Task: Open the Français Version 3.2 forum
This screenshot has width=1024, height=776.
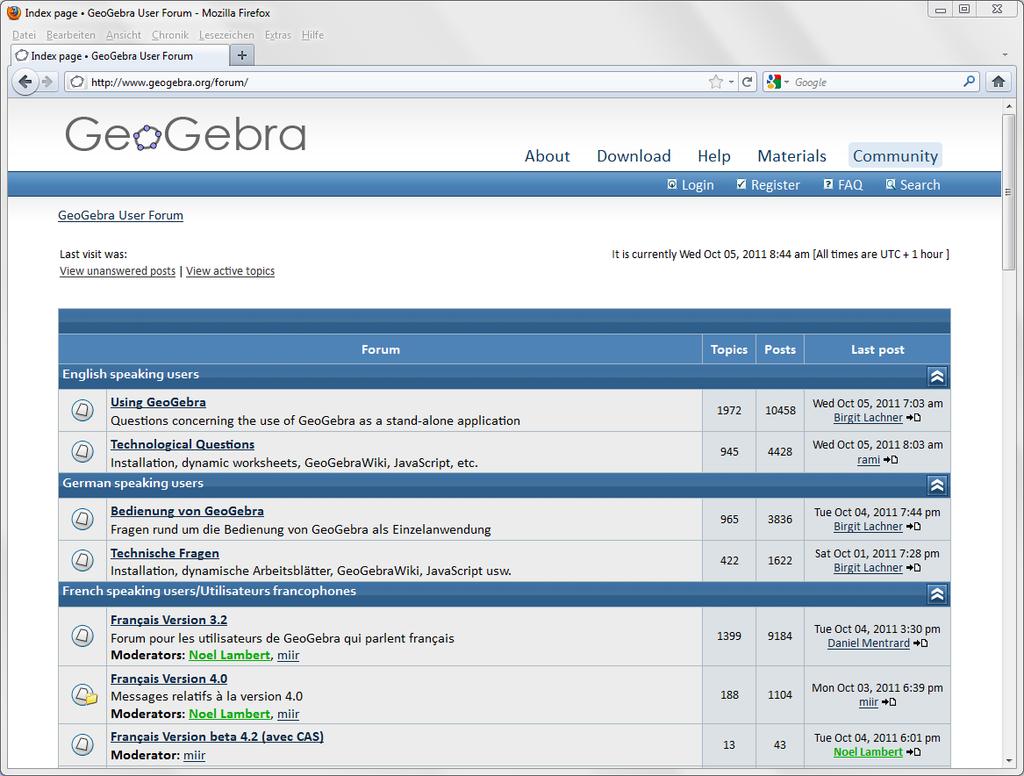Action: (168, 620)
